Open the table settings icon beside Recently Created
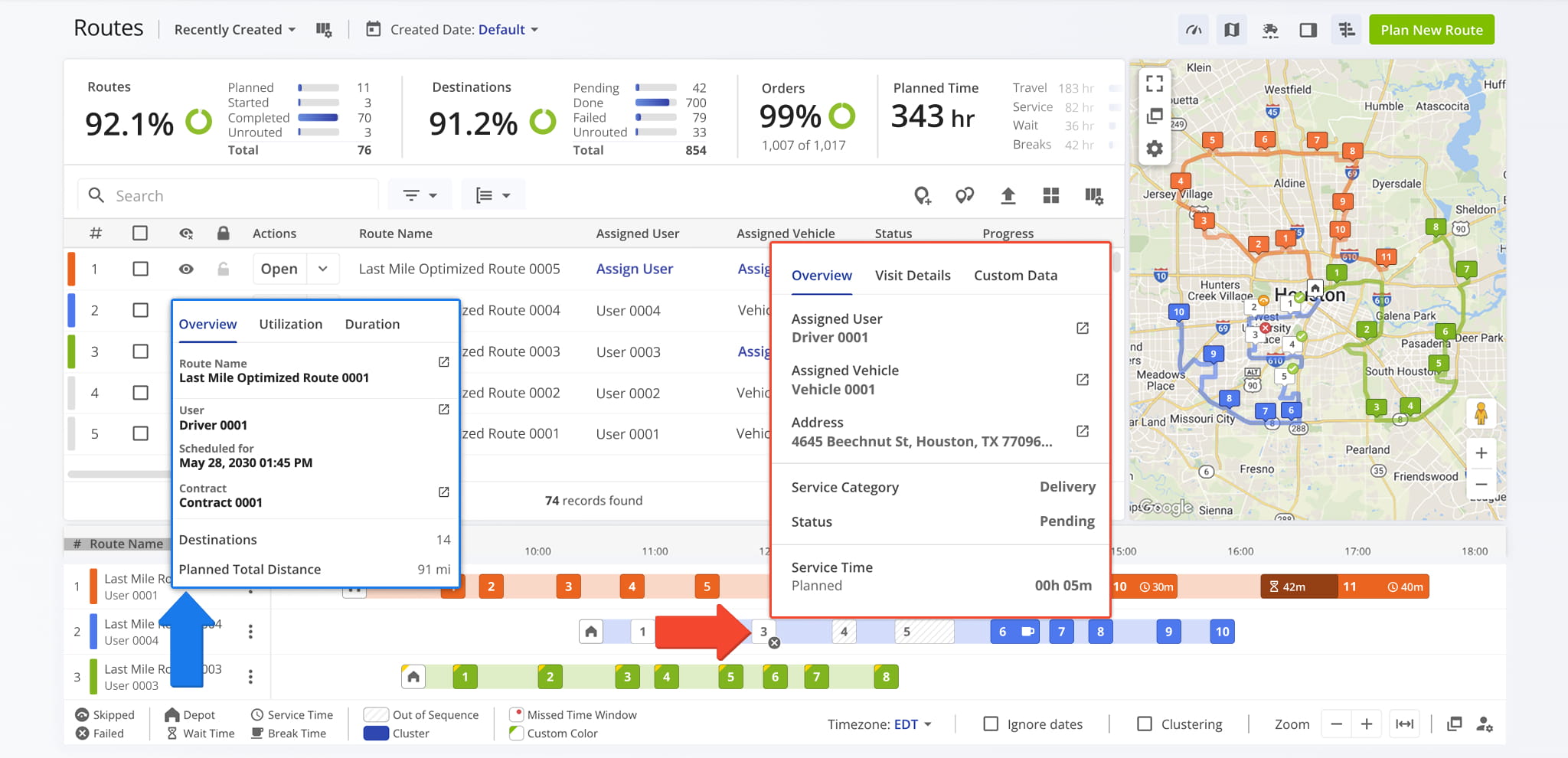Viewport: 1568px width, 758px height. click(x=324, y=30)
